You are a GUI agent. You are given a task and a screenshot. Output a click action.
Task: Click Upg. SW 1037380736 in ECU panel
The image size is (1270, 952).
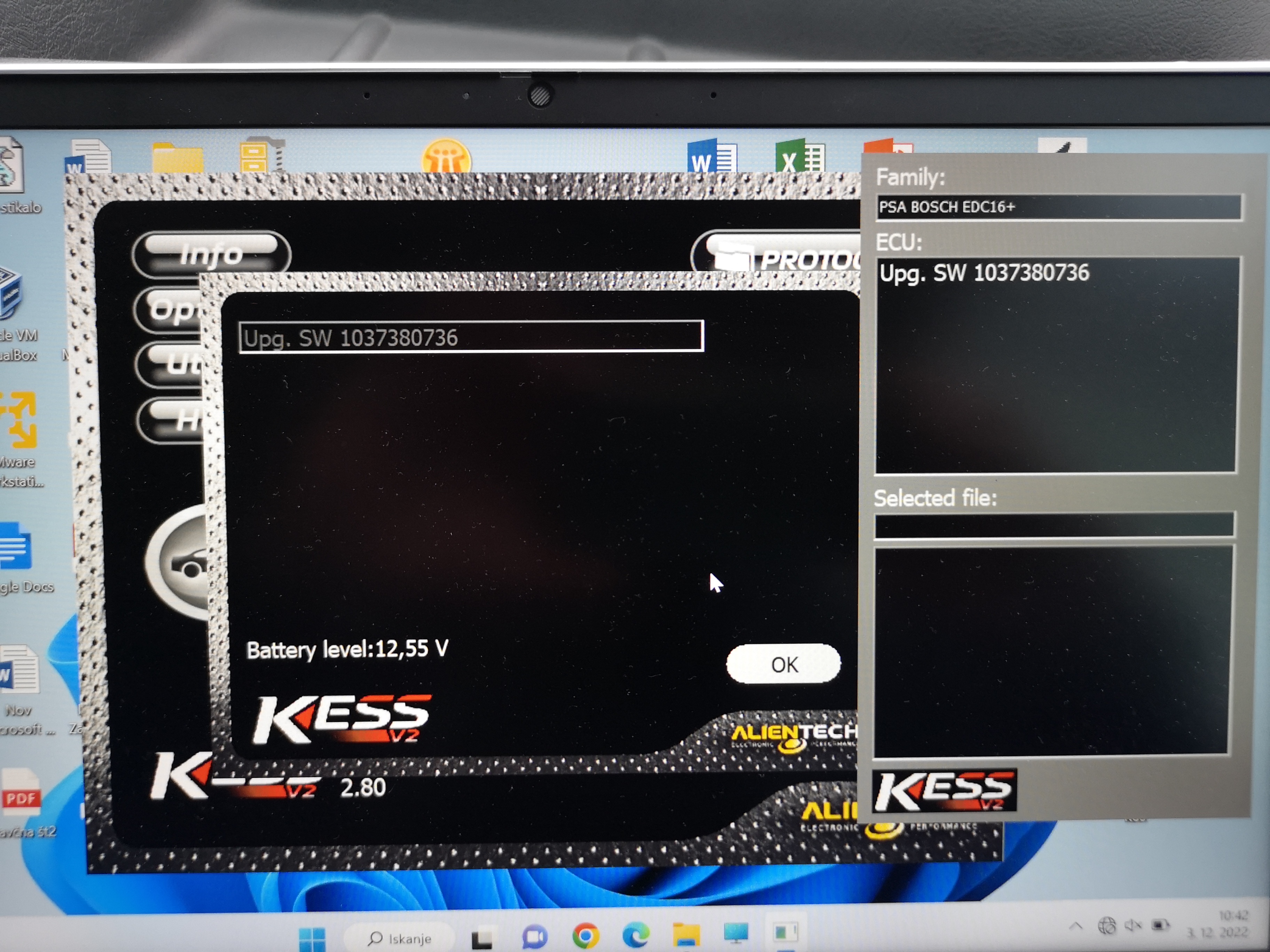984,272
